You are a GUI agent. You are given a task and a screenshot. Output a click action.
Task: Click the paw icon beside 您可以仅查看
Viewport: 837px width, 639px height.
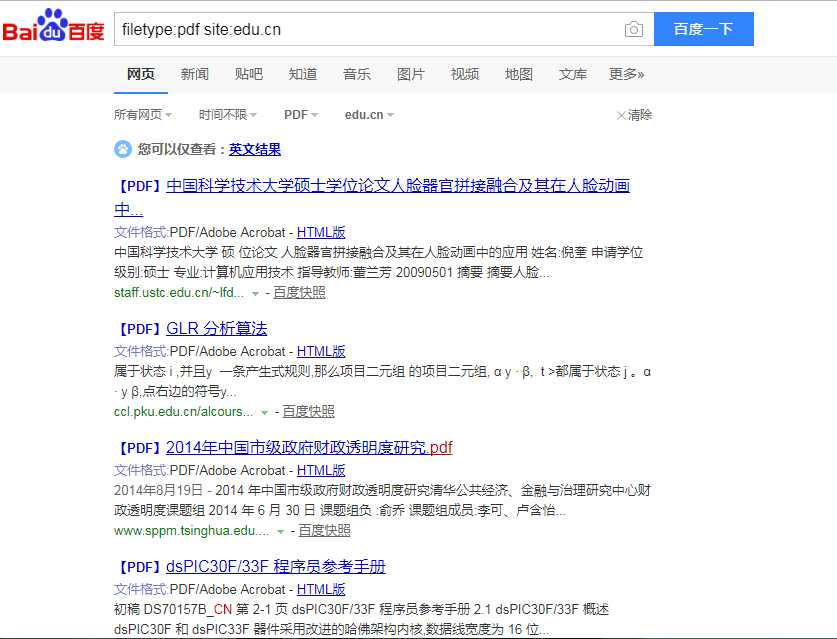123,149
